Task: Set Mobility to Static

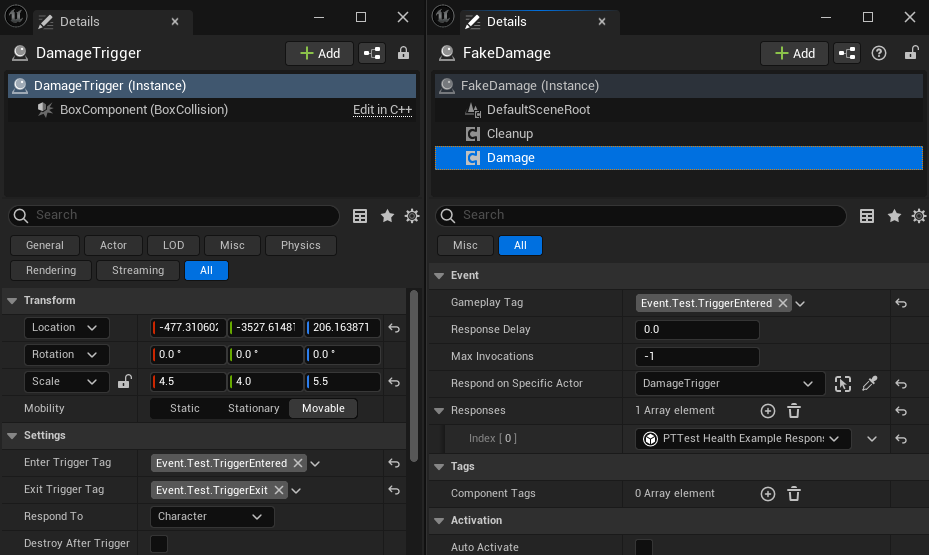Action: click(185, 409)
